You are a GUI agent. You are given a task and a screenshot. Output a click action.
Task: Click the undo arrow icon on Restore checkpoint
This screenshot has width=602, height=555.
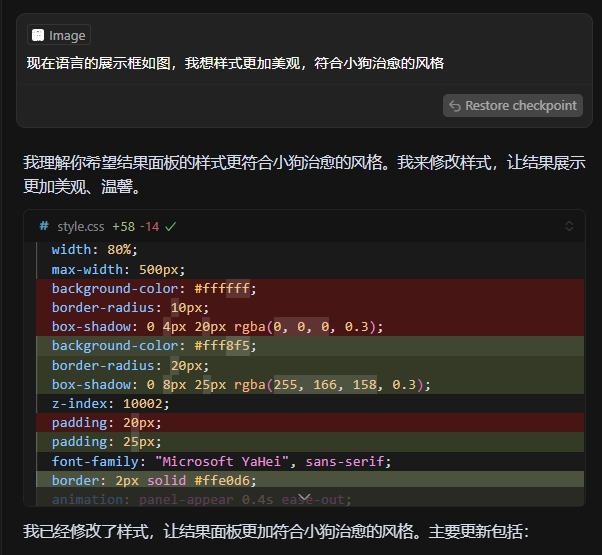click(455, 106)
